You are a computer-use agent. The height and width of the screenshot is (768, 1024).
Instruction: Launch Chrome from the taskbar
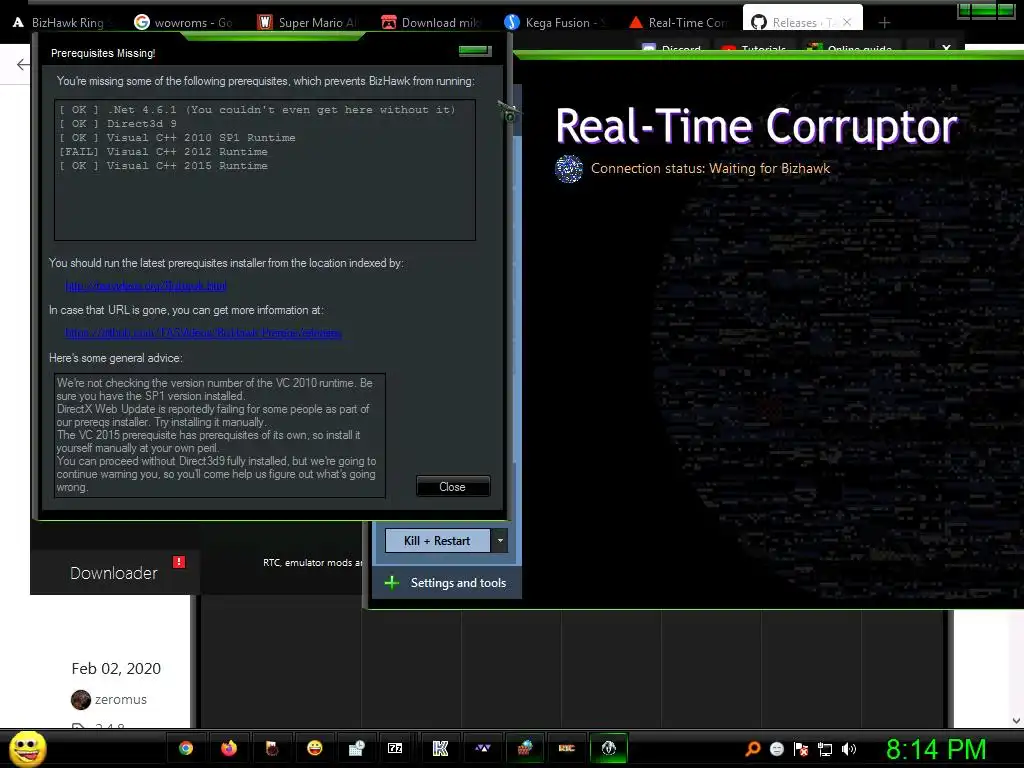click(186, 748)
